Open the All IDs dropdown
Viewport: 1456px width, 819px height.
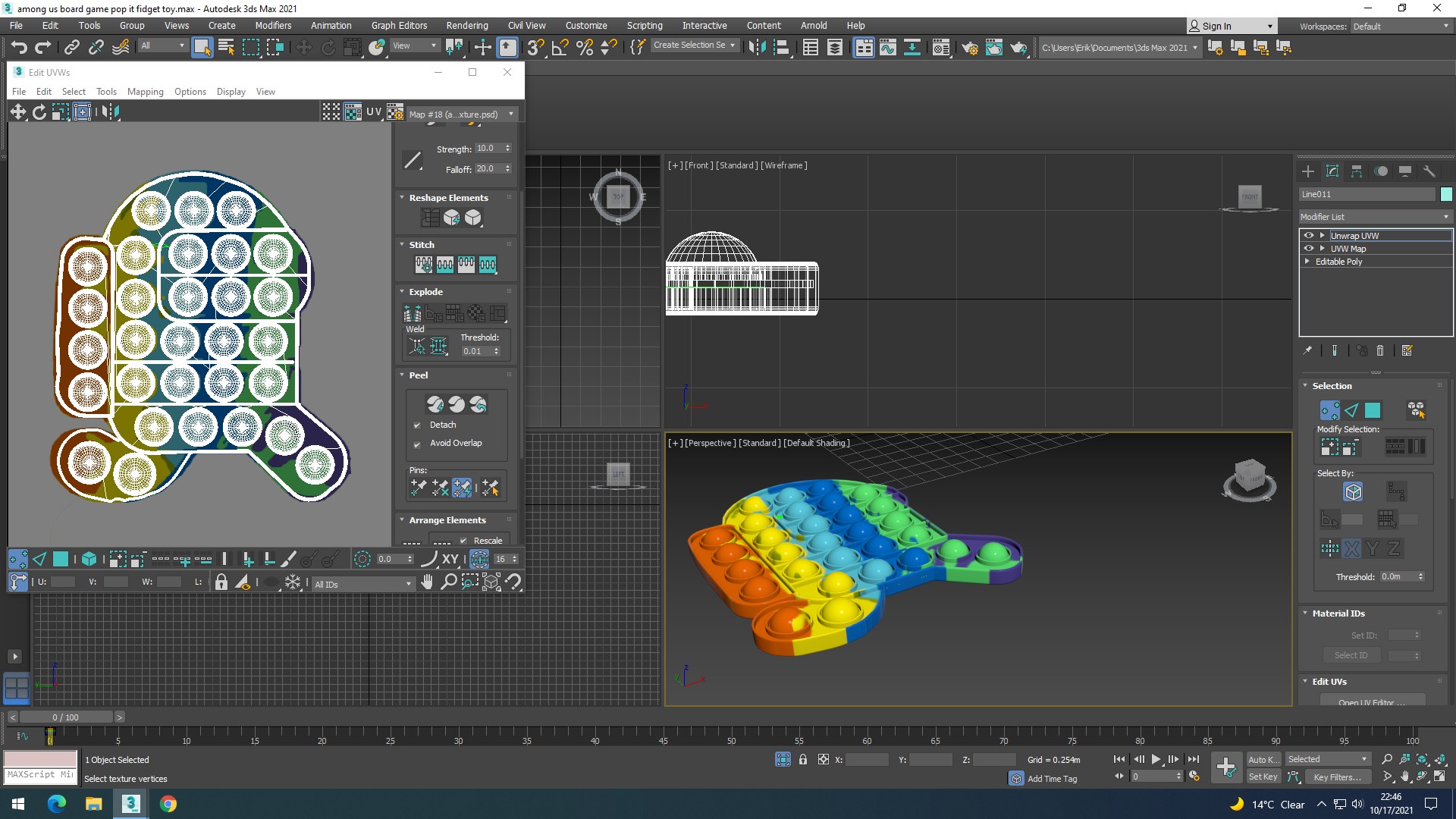tap(362, 584)
